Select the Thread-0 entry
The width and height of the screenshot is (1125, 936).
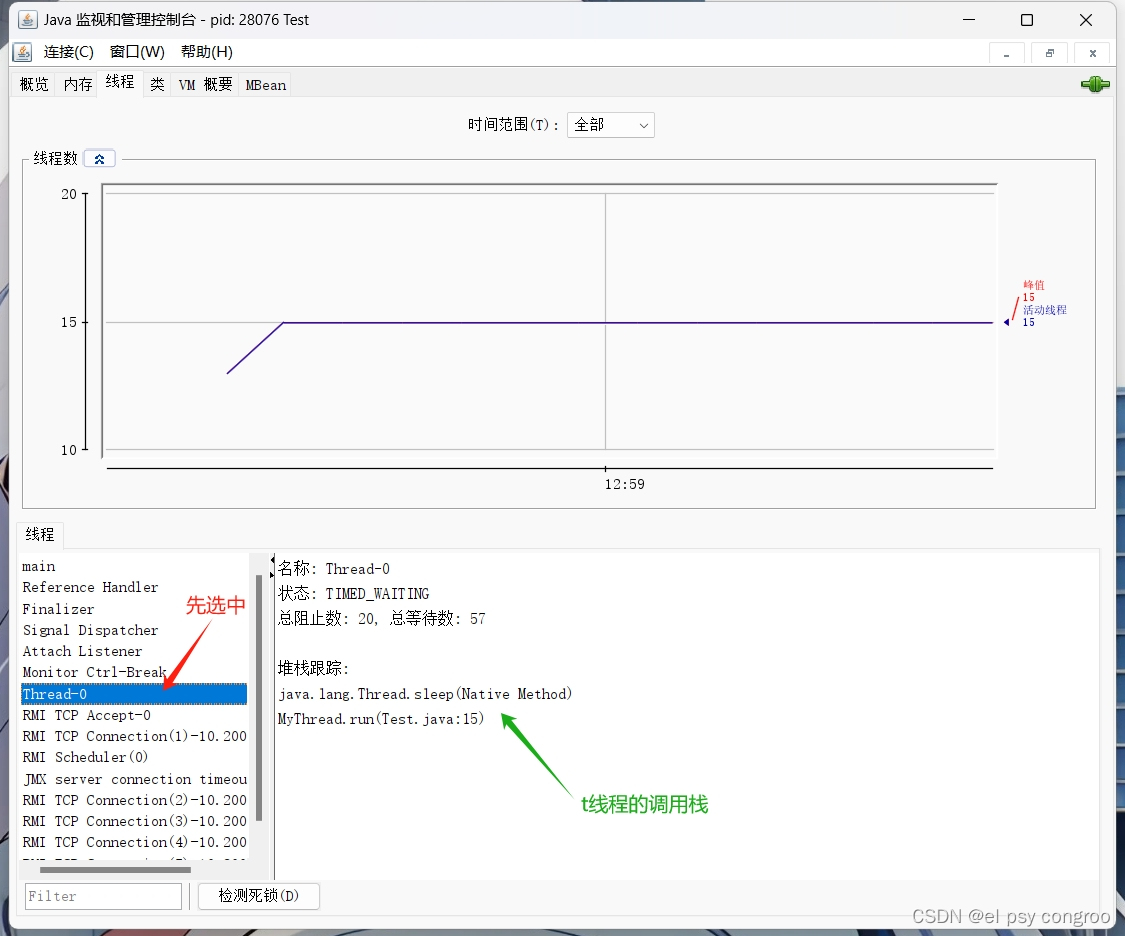(134, 694)
